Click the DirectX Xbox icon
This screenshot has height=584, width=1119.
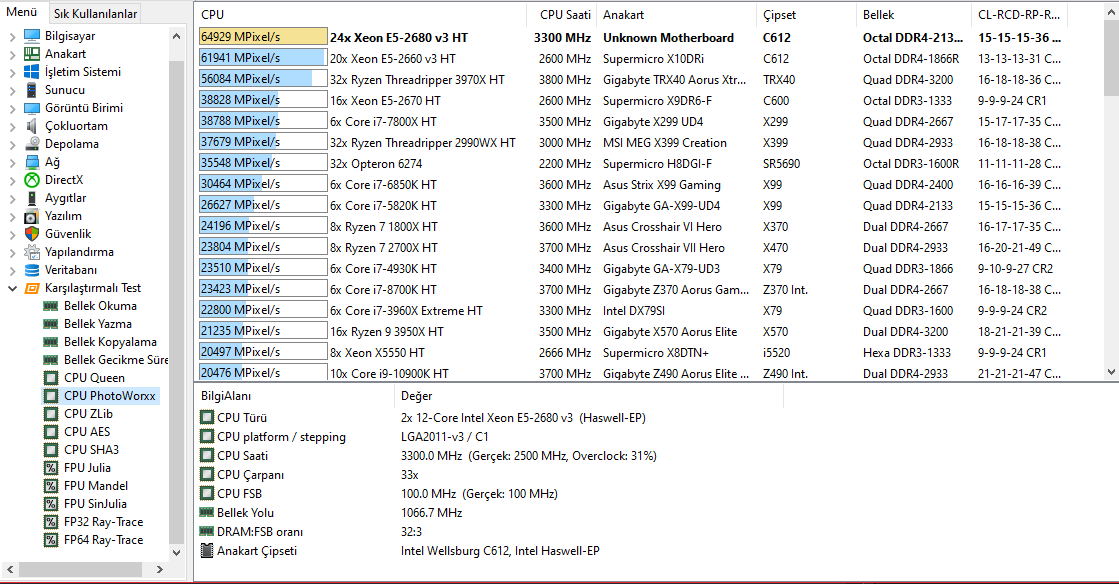pyautogui.click(x=31, y=180)
